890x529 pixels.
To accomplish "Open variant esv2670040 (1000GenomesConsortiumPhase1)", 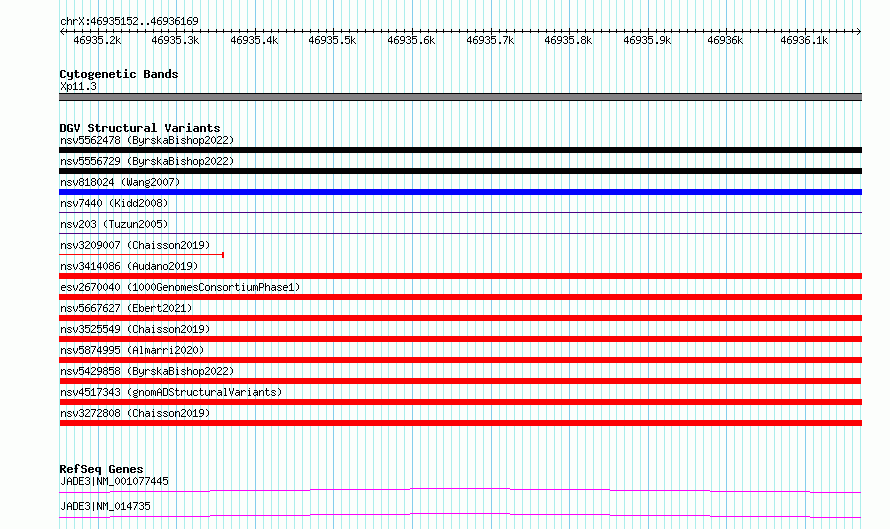I will pyautogui.click(x=180, y=287).
